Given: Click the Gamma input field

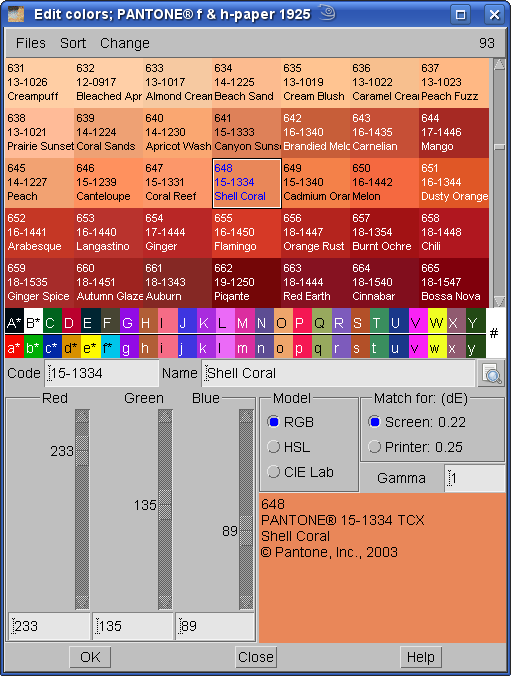Looking at the screenshot, I should tap(475, 478).
